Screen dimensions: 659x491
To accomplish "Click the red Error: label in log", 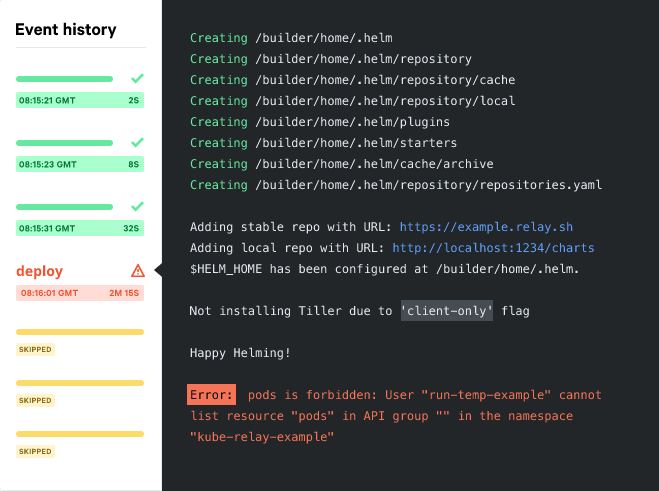I will [211, 395].
